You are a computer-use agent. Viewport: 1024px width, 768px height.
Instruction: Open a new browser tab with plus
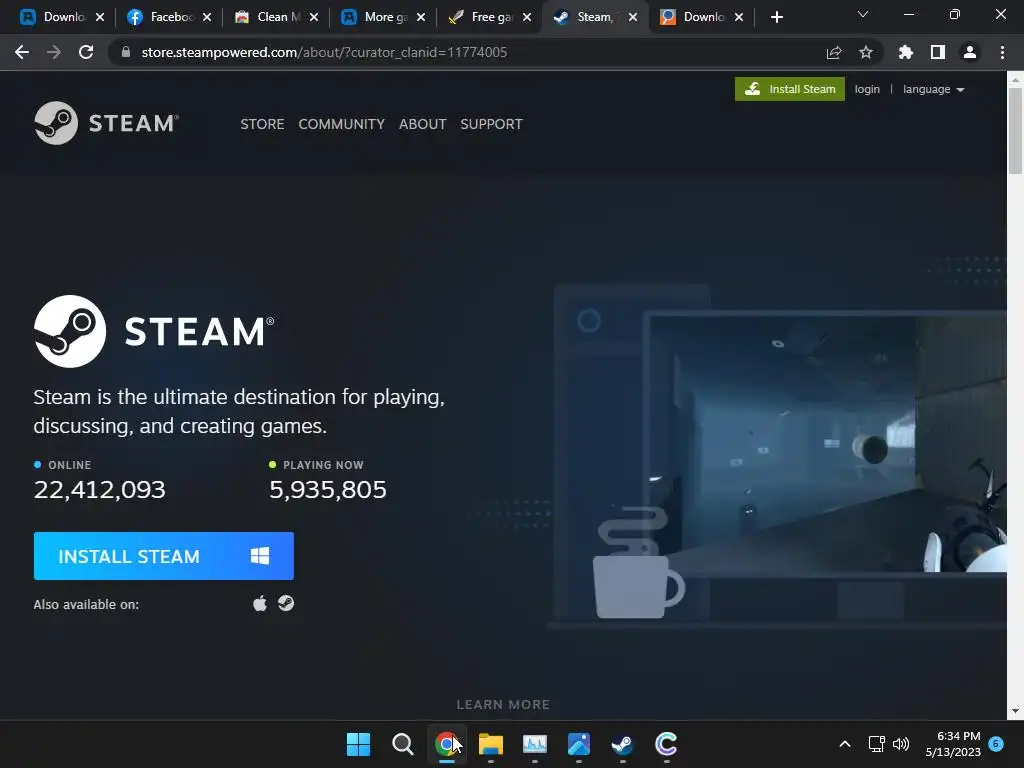776,17
